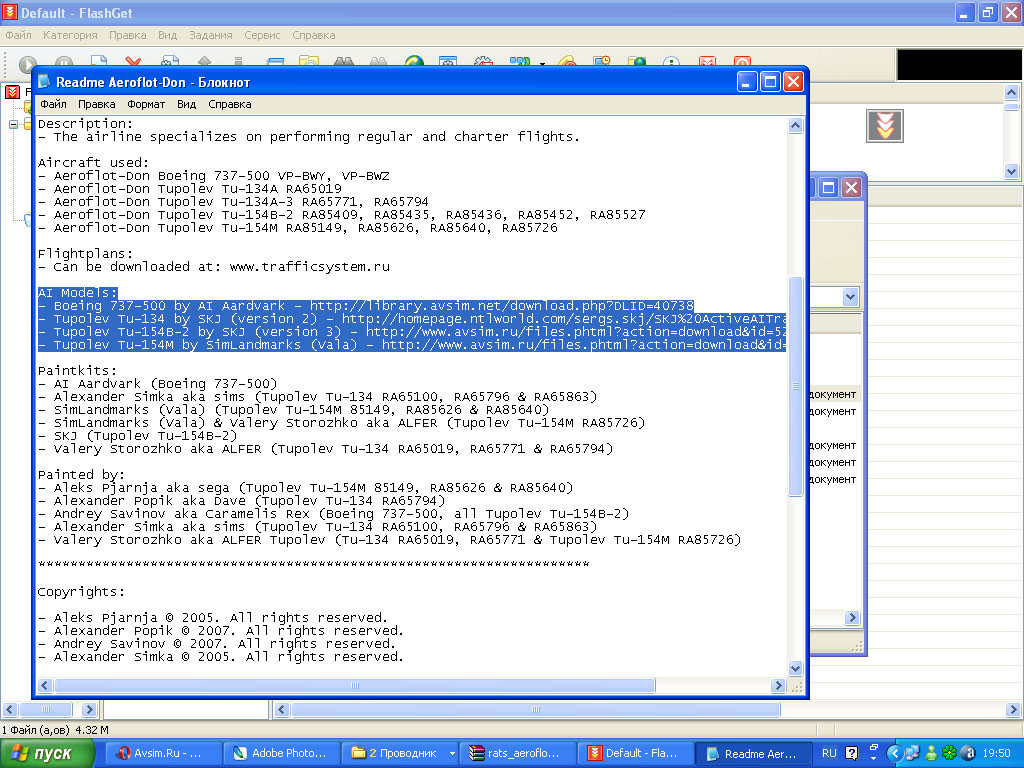Open the small dropdown arrow in FlashGet toolbar

tap(542, 63)
